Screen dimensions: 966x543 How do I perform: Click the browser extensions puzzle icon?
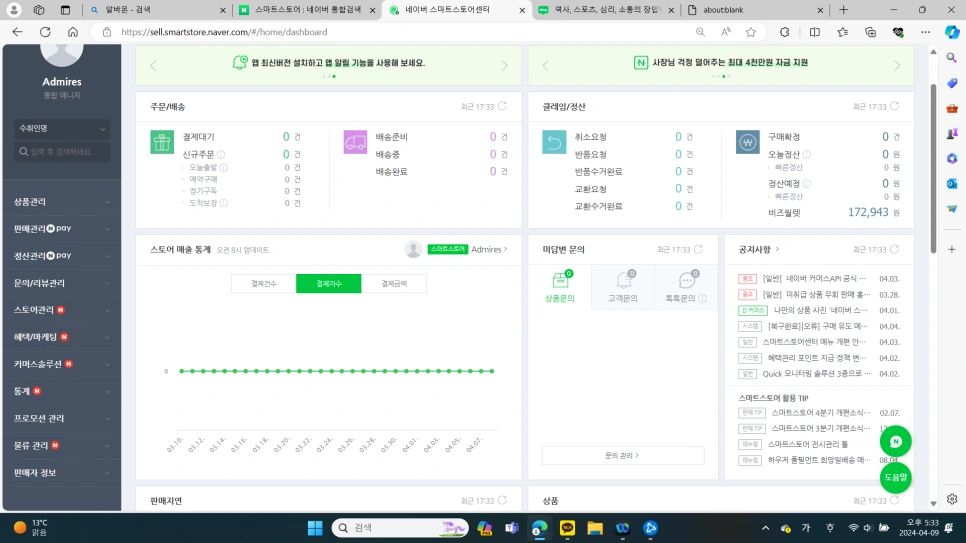pyautogui.click(x=784, y=32)
